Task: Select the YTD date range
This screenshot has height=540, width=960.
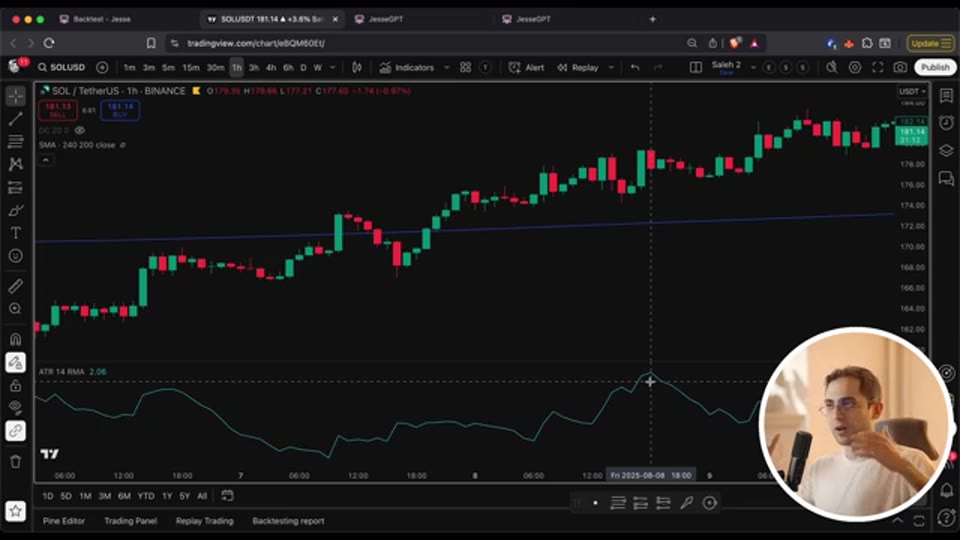Action: tap(146, 496)
